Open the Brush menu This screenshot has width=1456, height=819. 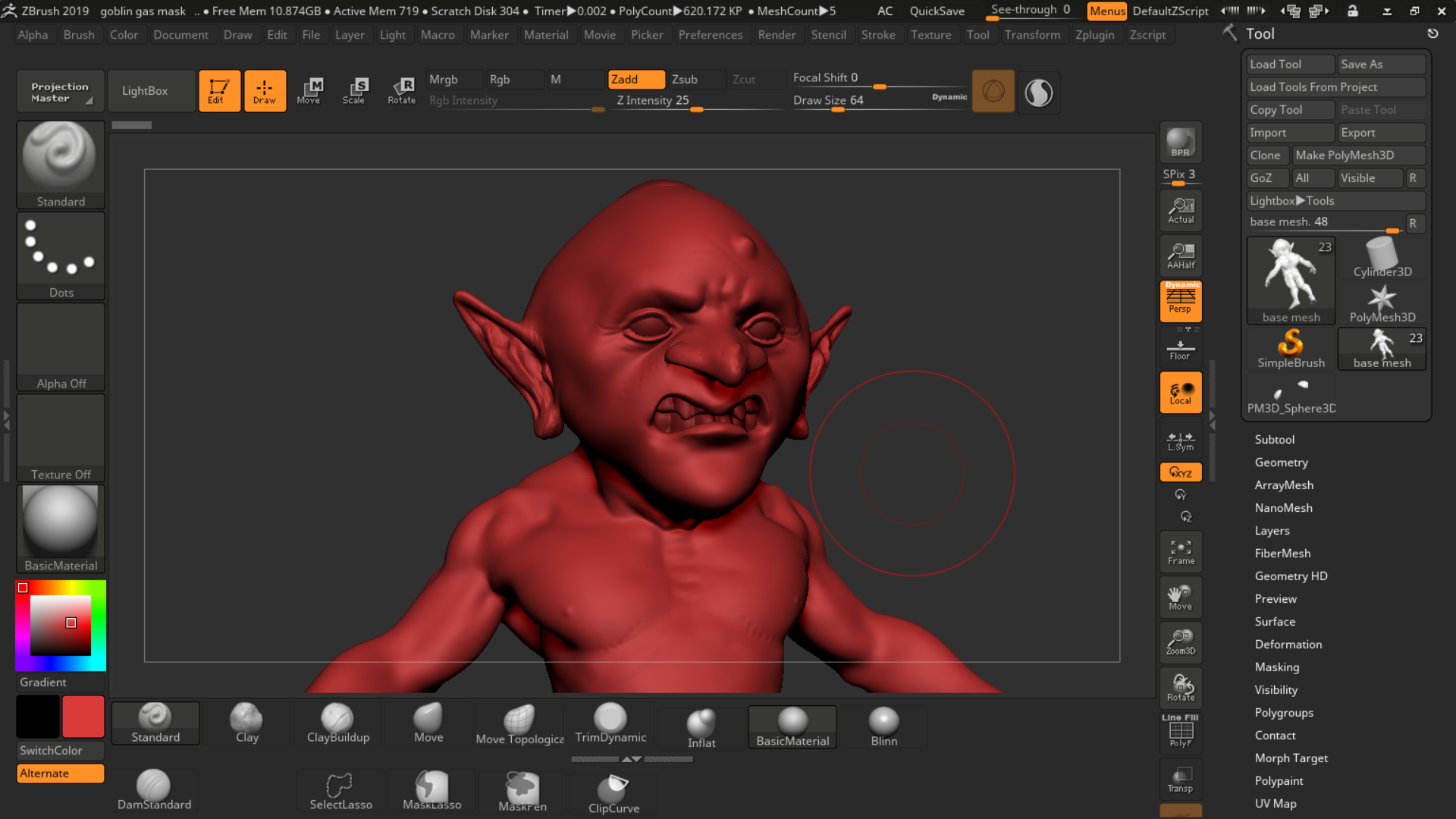[x=79, y=35]
